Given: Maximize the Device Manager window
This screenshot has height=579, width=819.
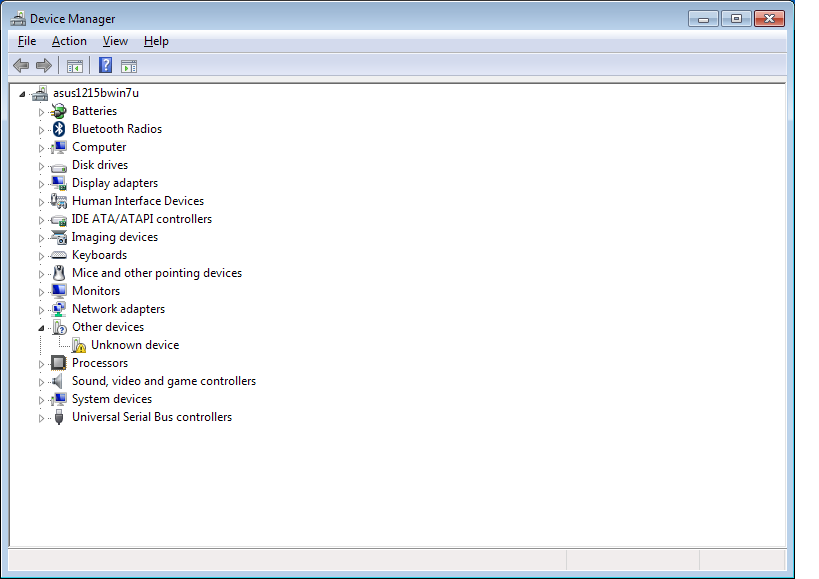Looking at the screenshot, I should tap(736, 19).
